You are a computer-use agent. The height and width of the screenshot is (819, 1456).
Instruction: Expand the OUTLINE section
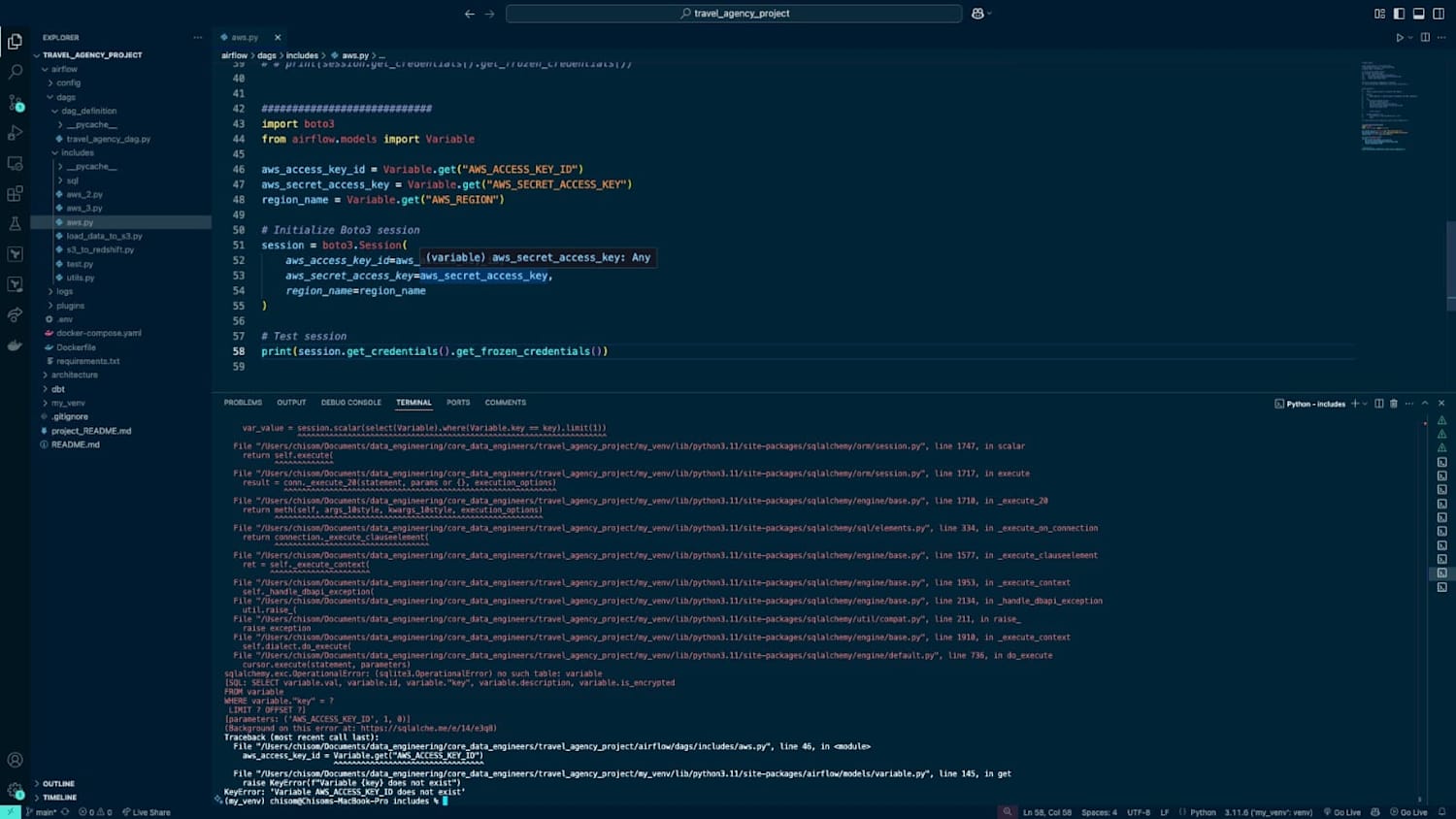point(58,783)
